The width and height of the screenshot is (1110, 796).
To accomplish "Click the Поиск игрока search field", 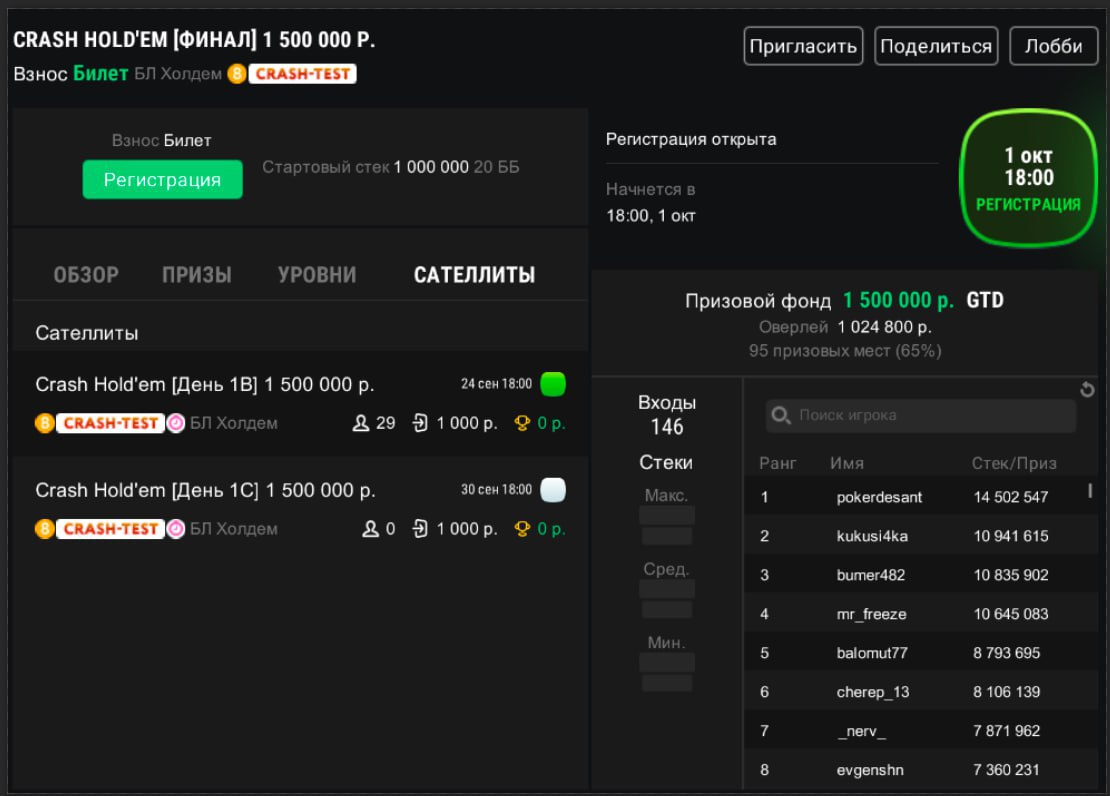I will [x=930, y=415].
